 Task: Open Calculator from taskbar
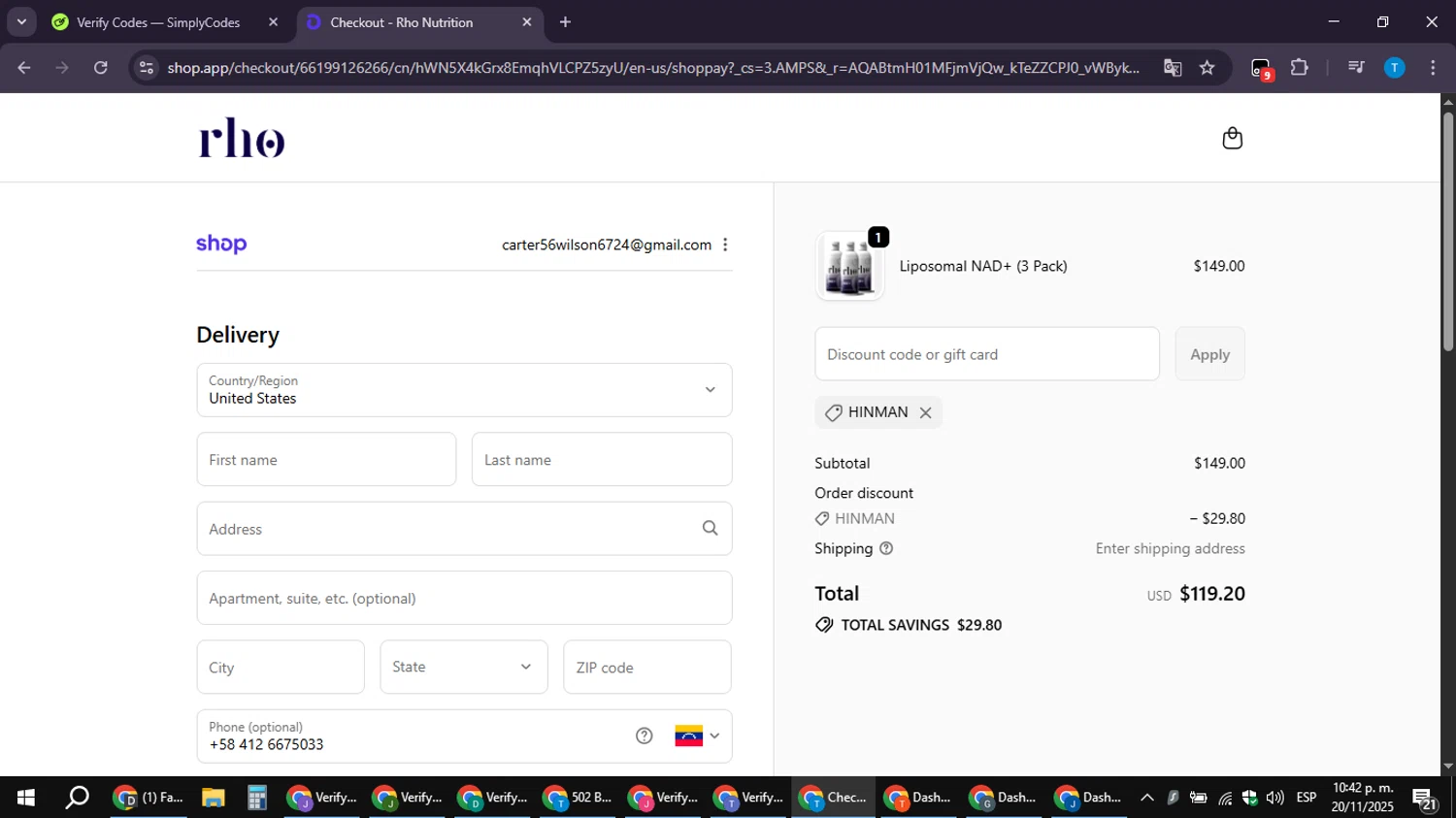pyautogui.click(x=256, y=798)
